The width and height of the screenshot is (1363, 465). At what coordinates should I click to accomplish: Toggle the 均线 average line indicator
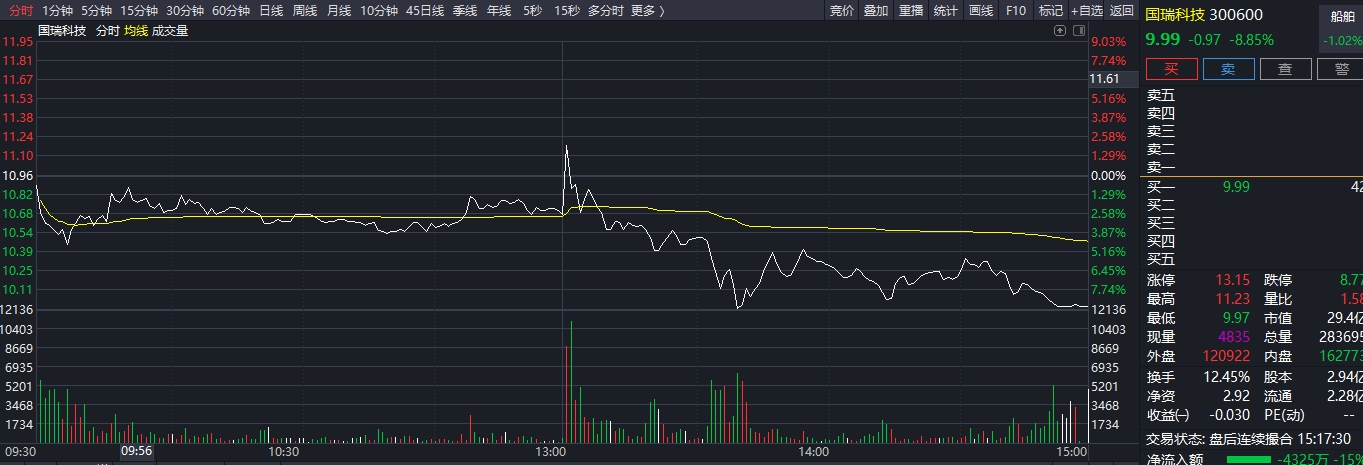click(136, 31)
